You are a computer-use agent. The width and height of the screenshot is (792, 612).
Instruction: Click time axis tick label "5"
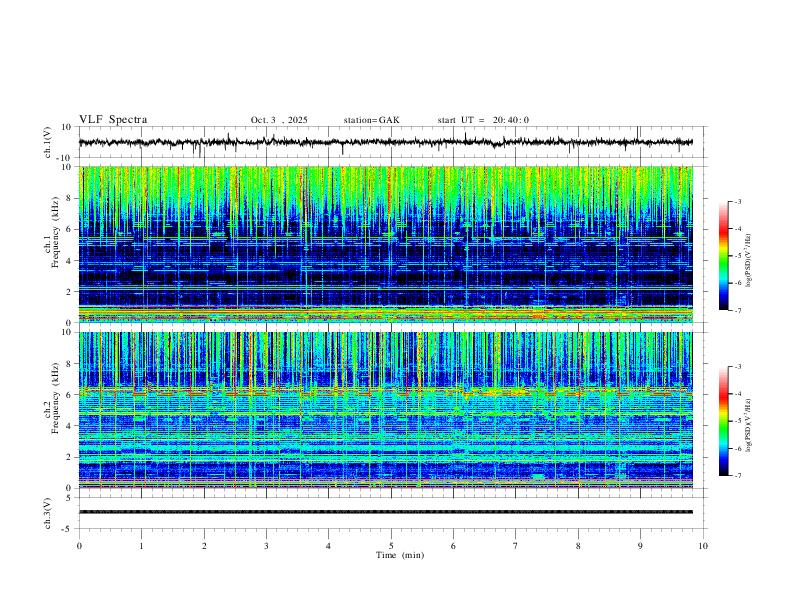tap(391, 546)
